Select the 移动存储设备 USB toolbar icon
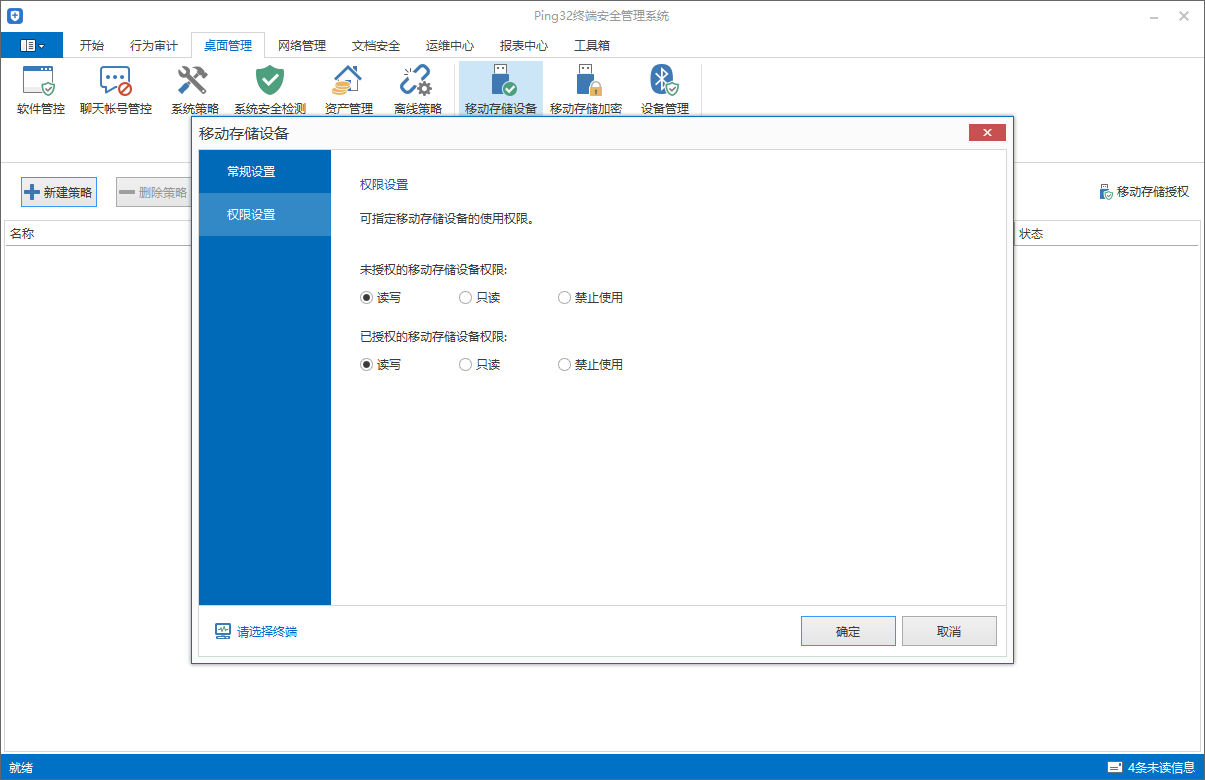 (x=500, y=90)
